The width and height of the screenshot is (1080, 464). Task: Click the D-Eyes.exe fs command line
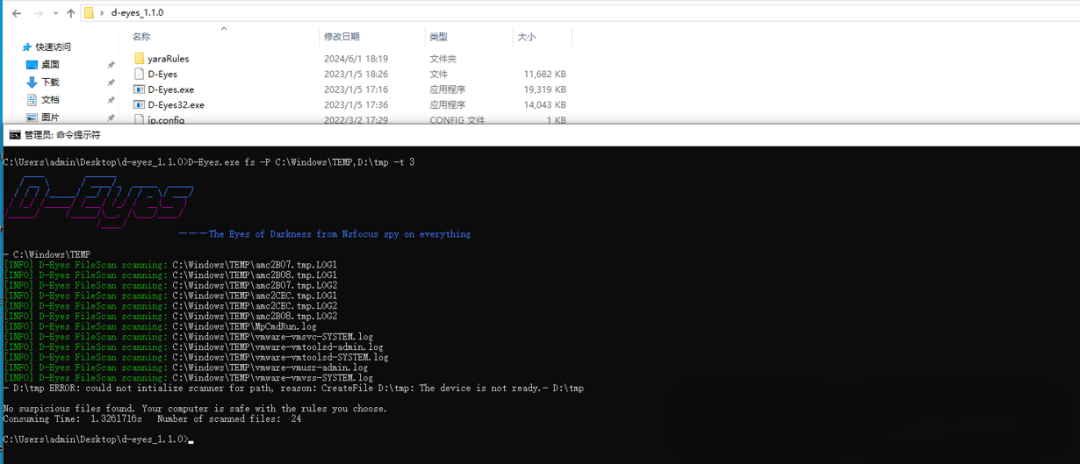(x=209, y=162)
